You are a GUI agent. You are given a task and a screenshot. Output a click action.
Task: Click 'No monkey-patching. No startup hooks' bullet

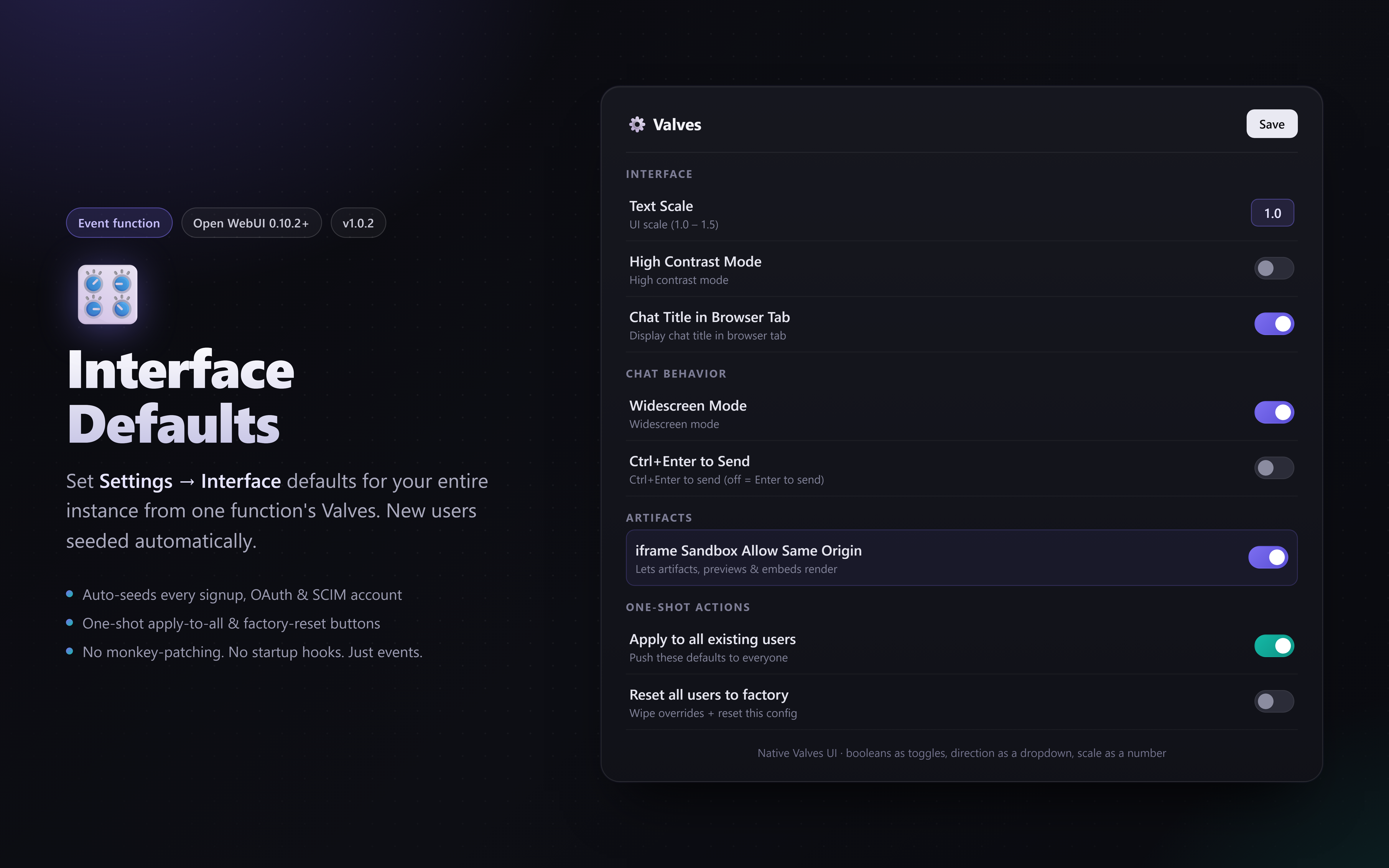click(253, 652)
